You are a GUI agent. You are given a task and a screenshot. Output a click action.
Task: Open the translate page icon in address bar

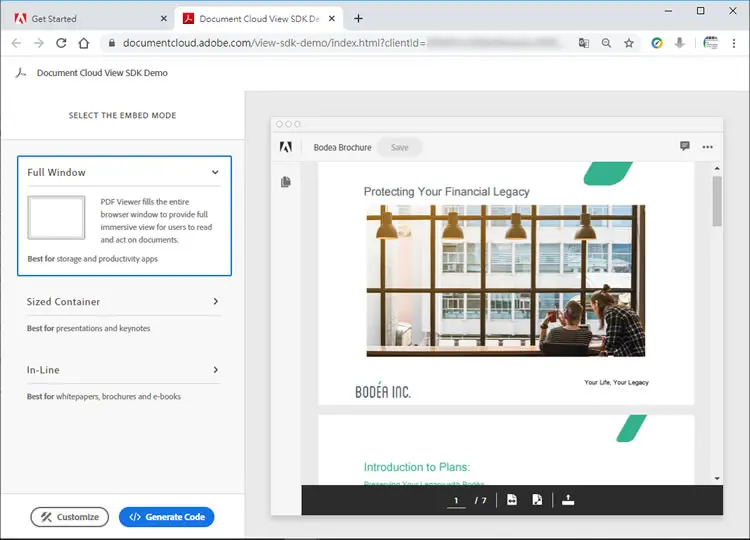[x=584, y=43]
